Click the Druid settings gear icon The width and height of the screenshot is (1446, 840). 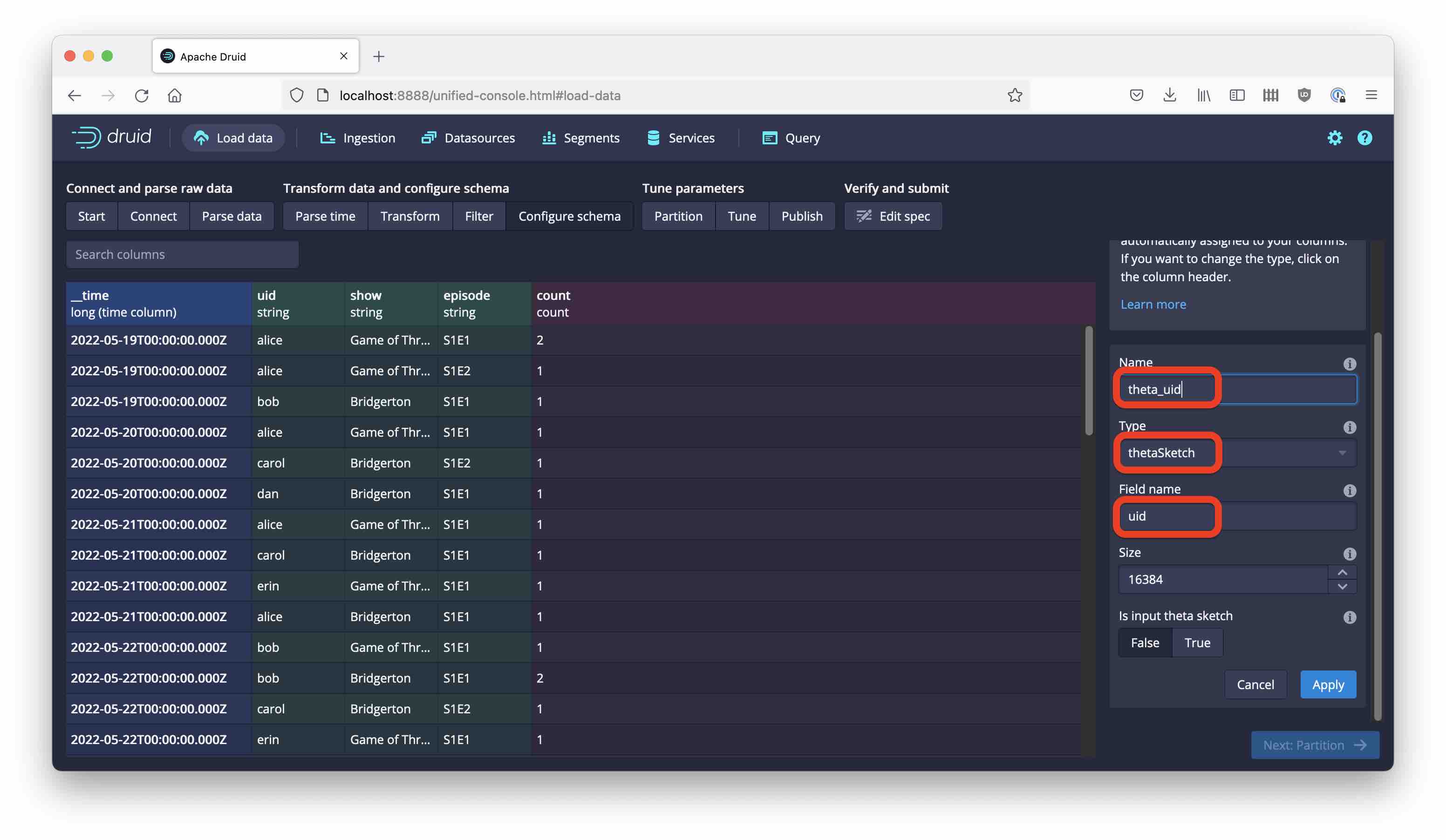coord(1335,138)
